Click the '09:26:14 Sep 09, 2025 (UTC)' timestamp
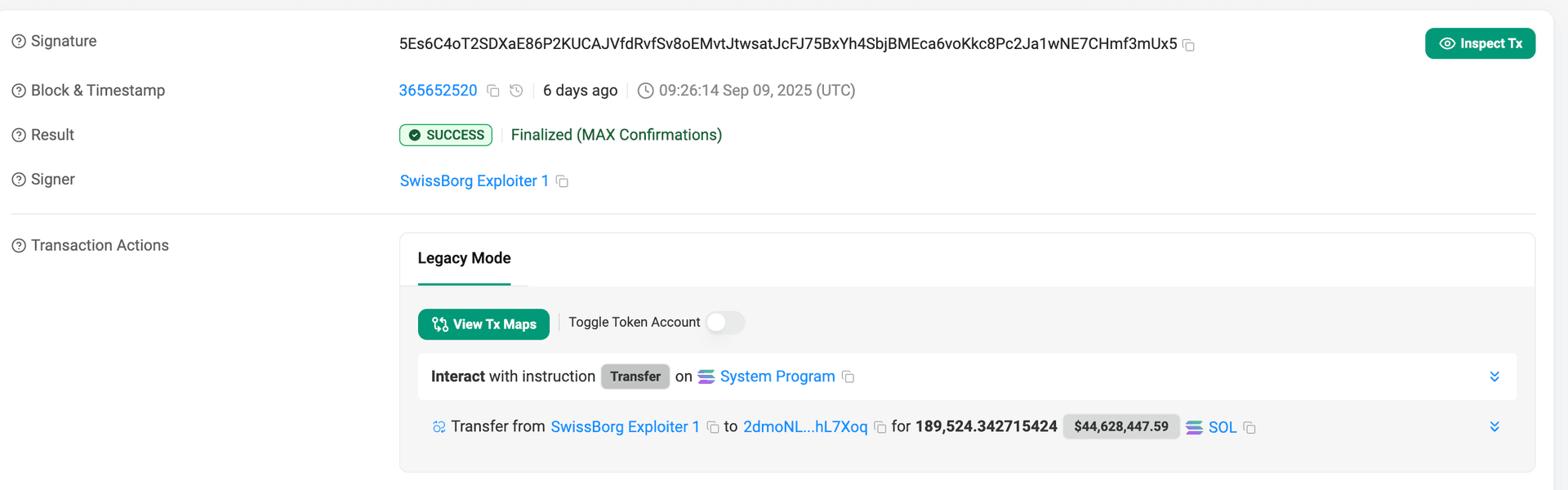1568x490 pixels. pos(757,91)
